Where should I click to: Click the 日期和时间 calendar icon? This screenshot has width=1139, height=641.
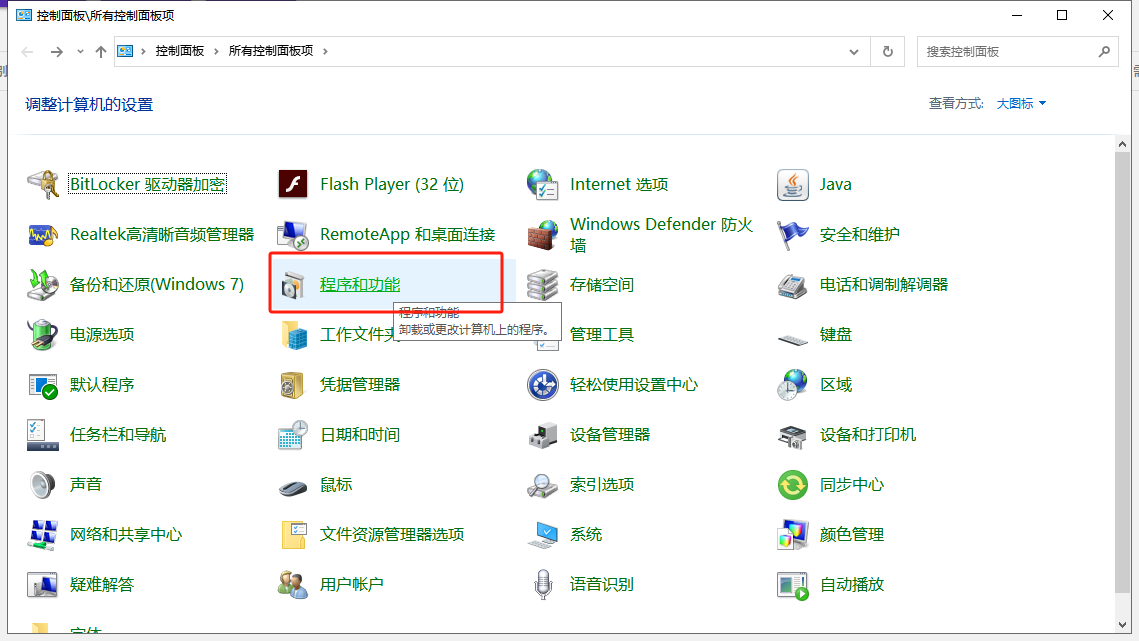293,435
